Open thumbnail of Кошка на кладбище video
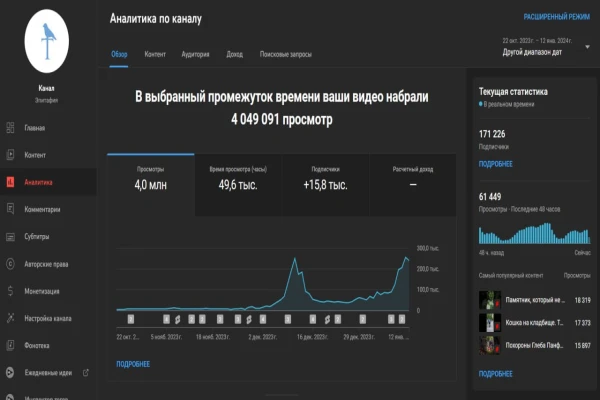This screenshot has width=600, height=400. [x=490, y=323]
